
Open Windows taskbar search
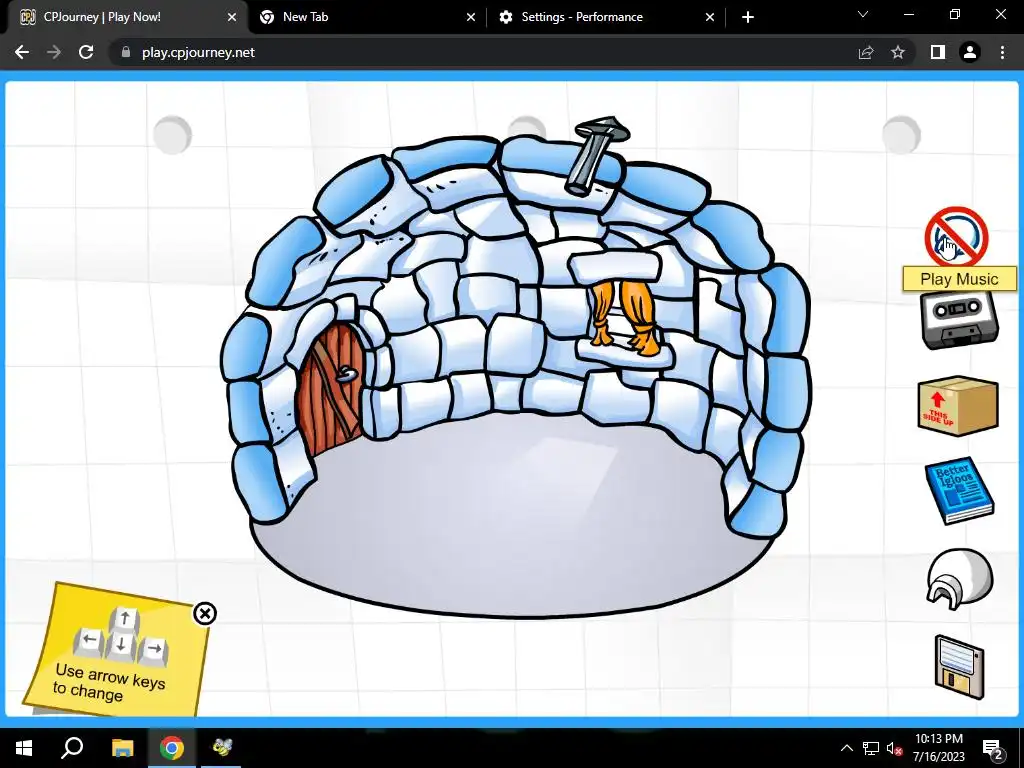72,748
